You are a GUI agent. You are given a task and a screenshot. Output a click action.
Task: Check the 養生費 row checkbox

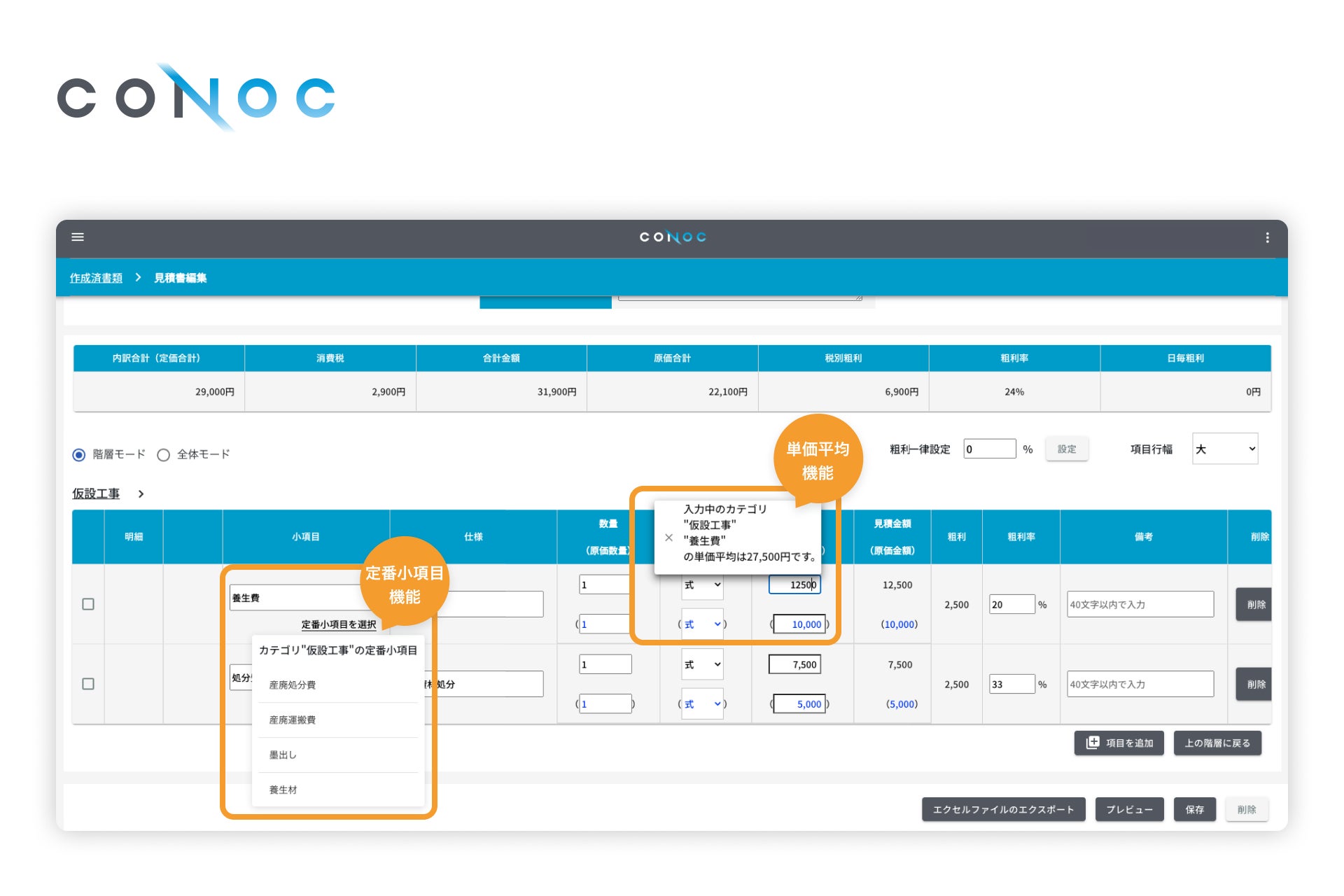click(x=88, y=604)
